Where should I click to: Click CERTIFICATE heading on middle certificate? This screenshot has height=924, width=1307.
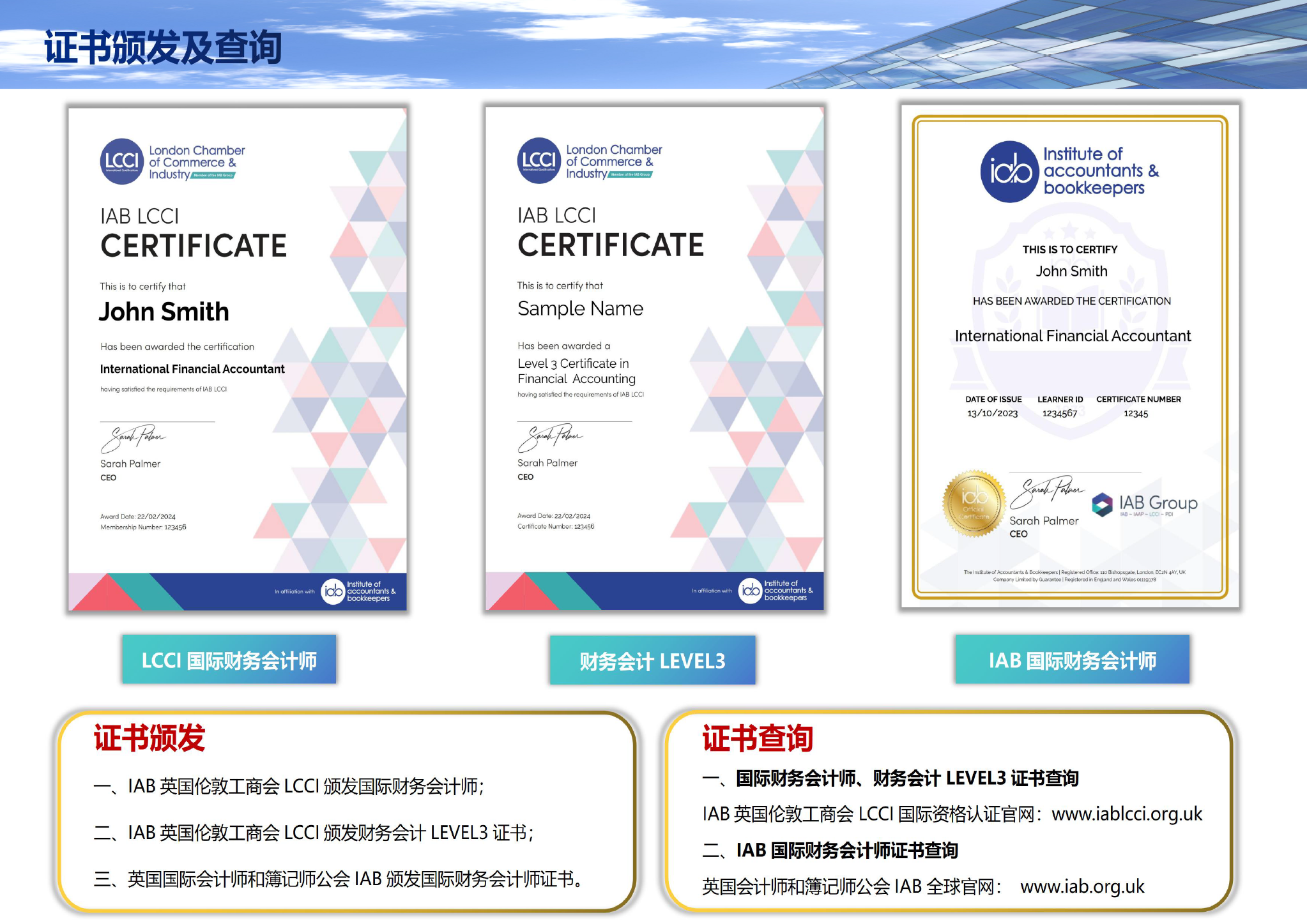611,245
